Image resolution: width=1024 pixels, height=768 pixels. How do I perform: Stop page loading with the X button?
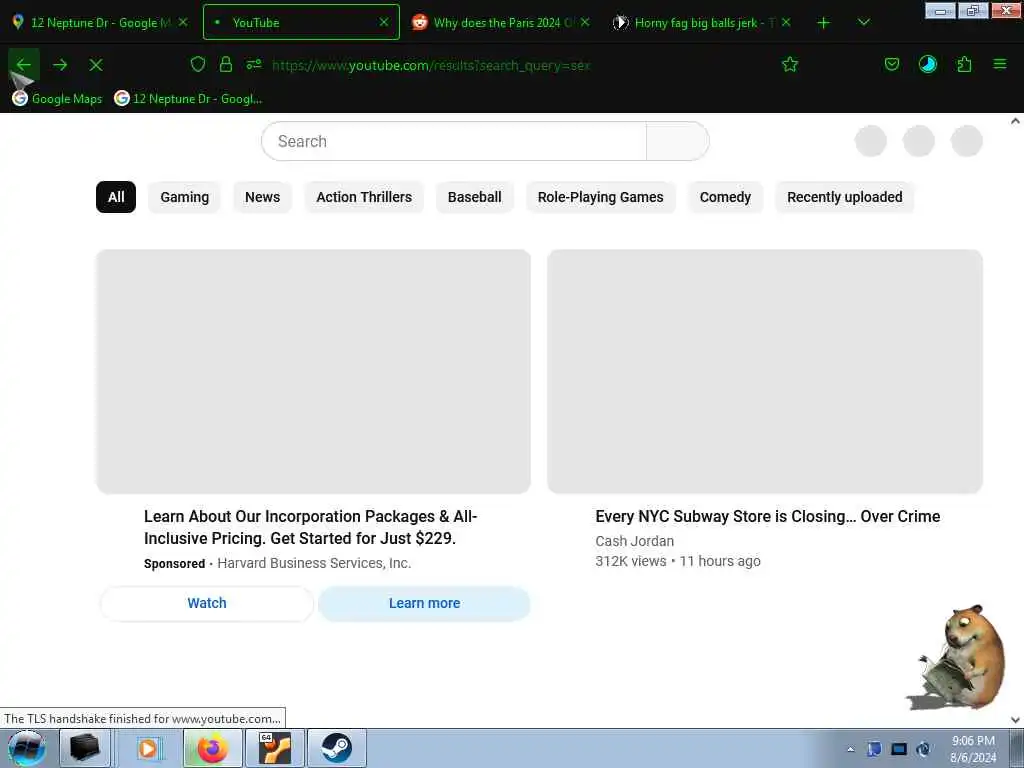[96, 65]
